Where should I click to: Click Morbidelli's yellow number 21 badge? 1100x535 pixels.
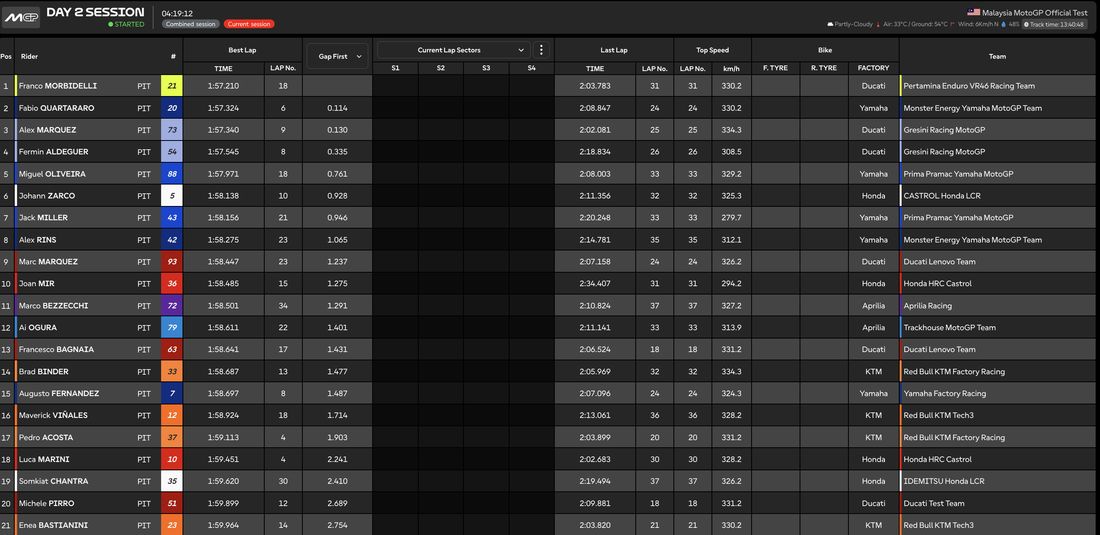(x=172, y=86)
